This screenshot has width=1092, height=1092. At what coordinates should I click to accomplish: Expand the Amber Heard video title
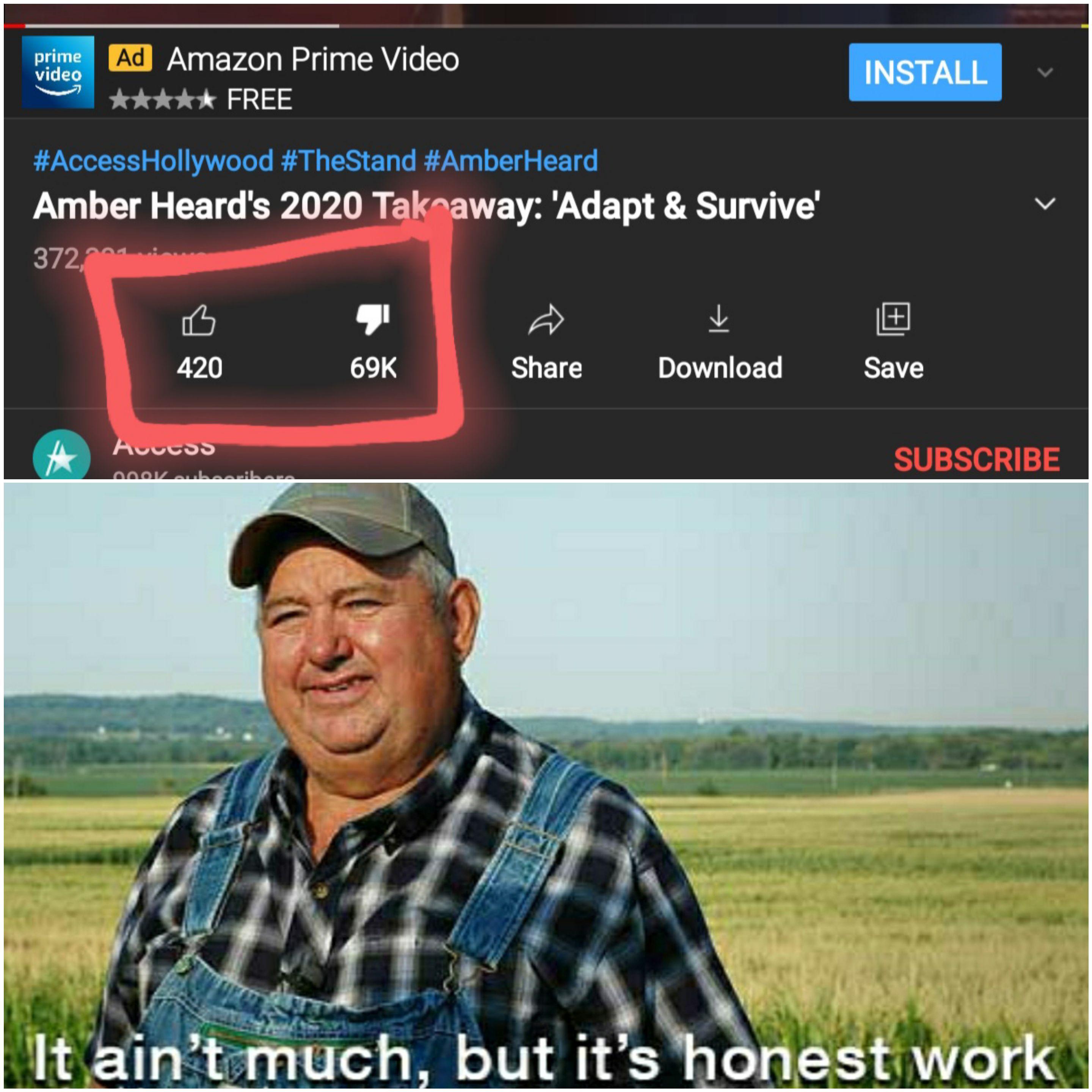[427, 206]
